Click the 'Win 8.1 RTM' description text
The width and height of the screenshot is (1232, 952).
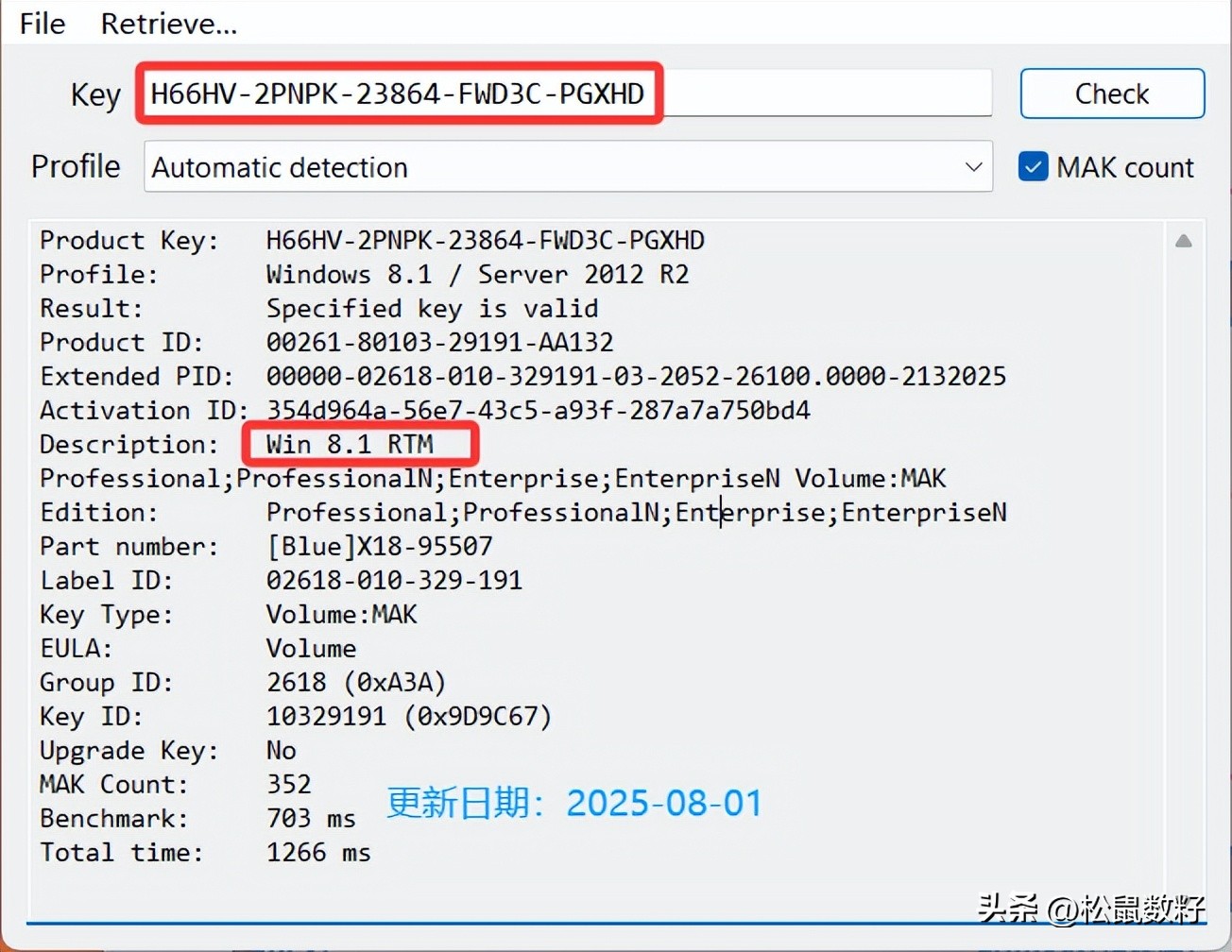(x=350, y=444)
